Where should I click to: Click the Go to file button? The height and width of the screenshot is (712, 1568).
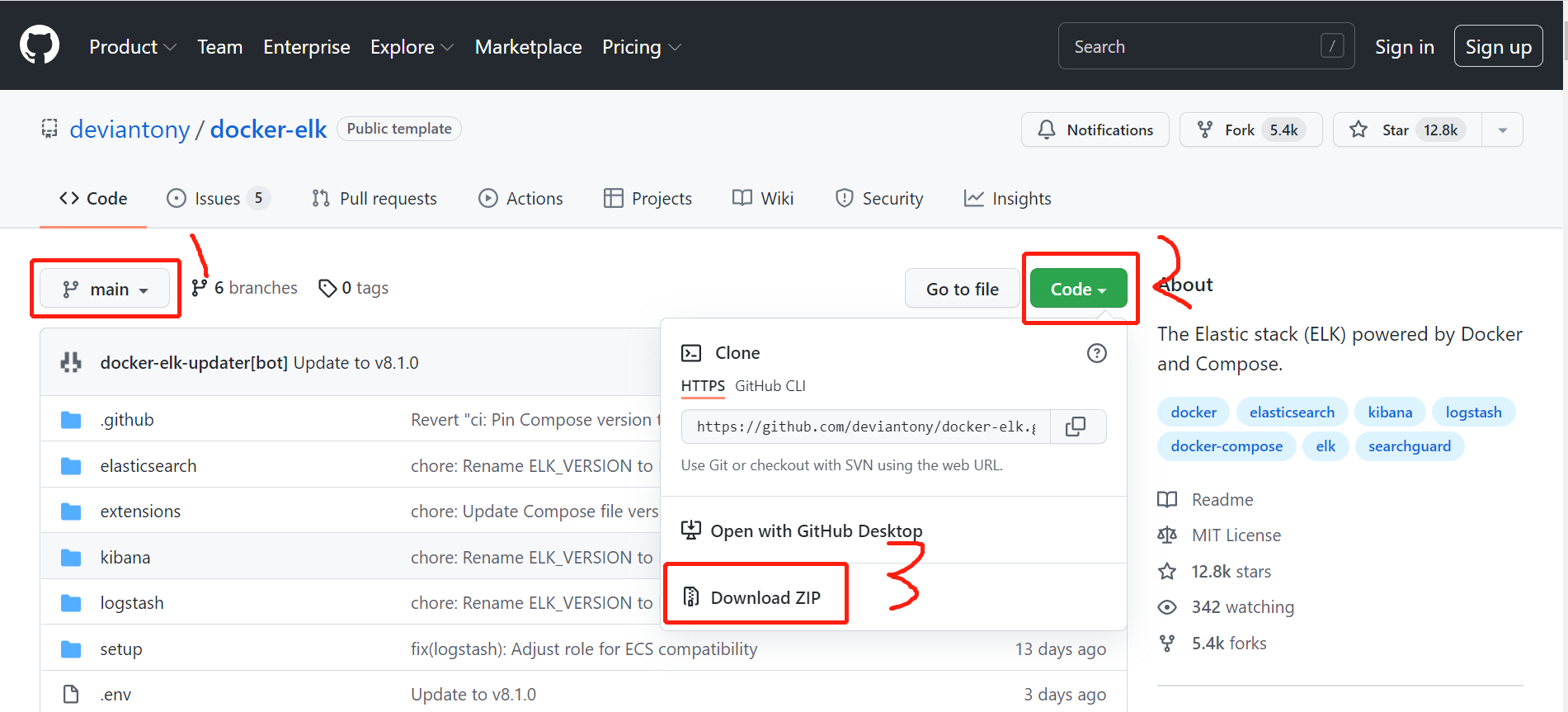pos(962,289)
